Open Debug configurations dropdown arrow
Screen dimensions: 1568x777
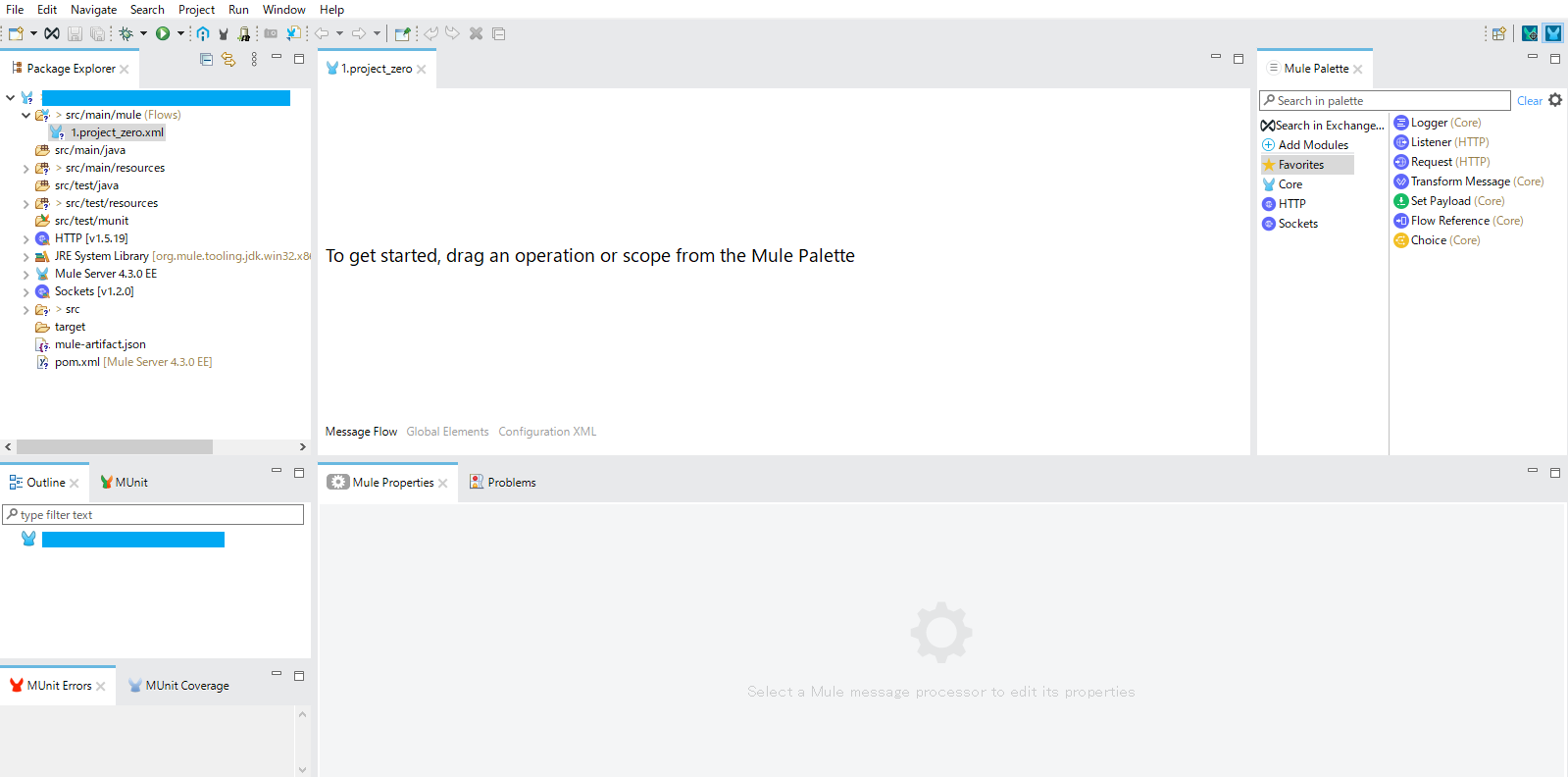point(143,33)
